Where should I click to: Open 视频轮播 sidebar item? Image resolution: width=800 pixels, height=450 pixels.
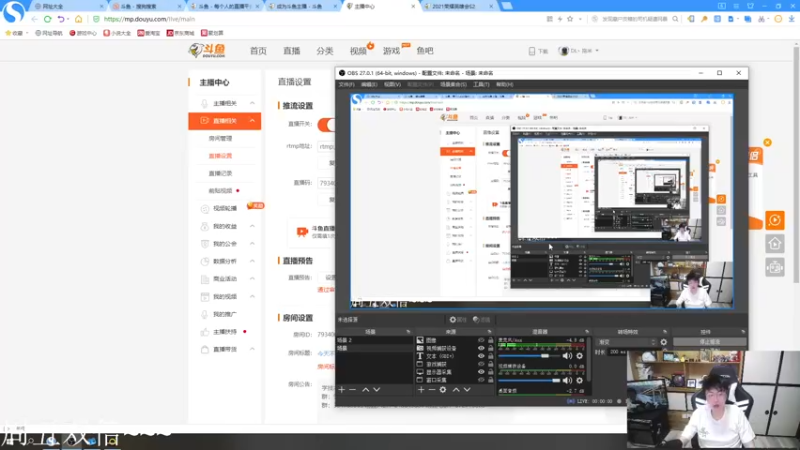click(225, 208)
